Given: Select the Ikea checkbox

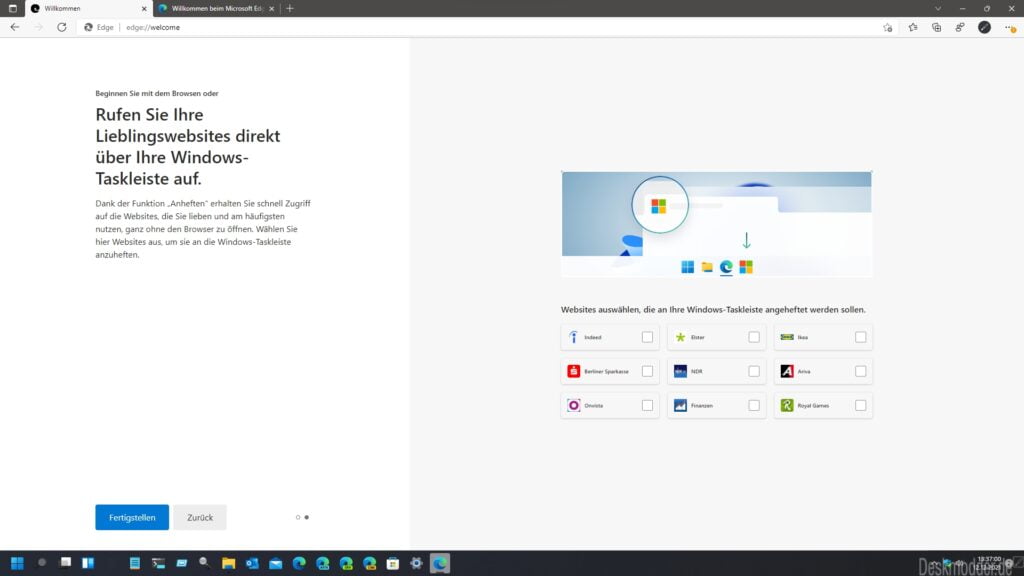Looking at the screenshot, I should click(860, 337).
